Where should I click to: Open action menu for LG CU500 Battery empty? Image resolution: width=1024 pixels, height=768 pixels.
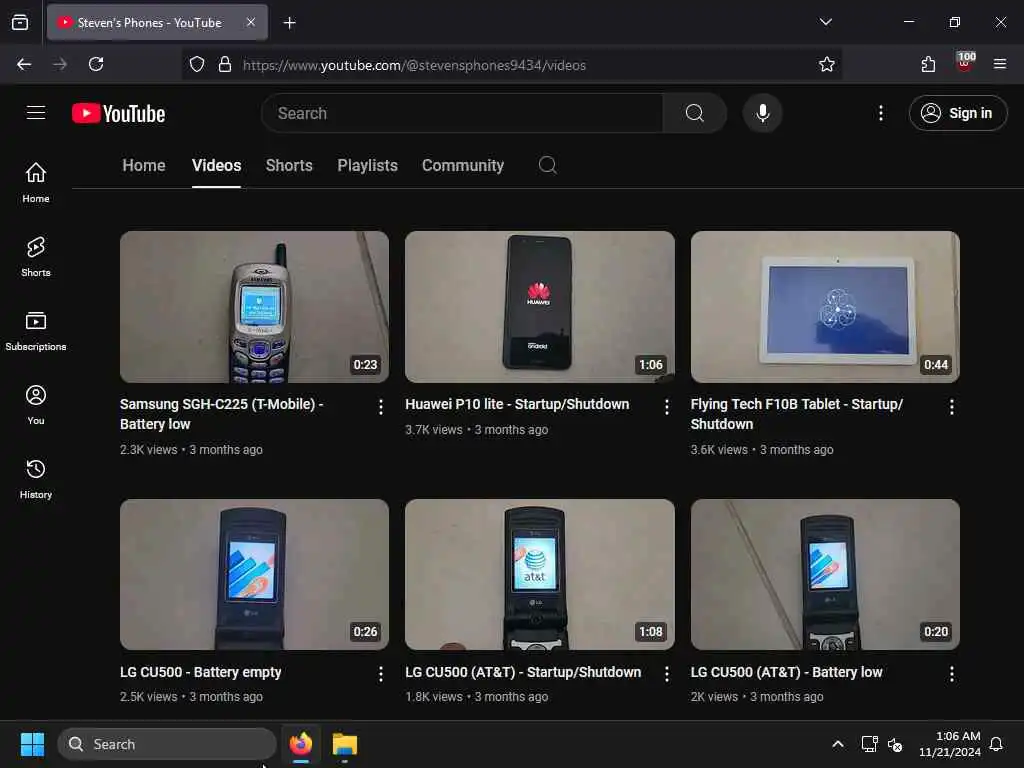pos(381,674)
